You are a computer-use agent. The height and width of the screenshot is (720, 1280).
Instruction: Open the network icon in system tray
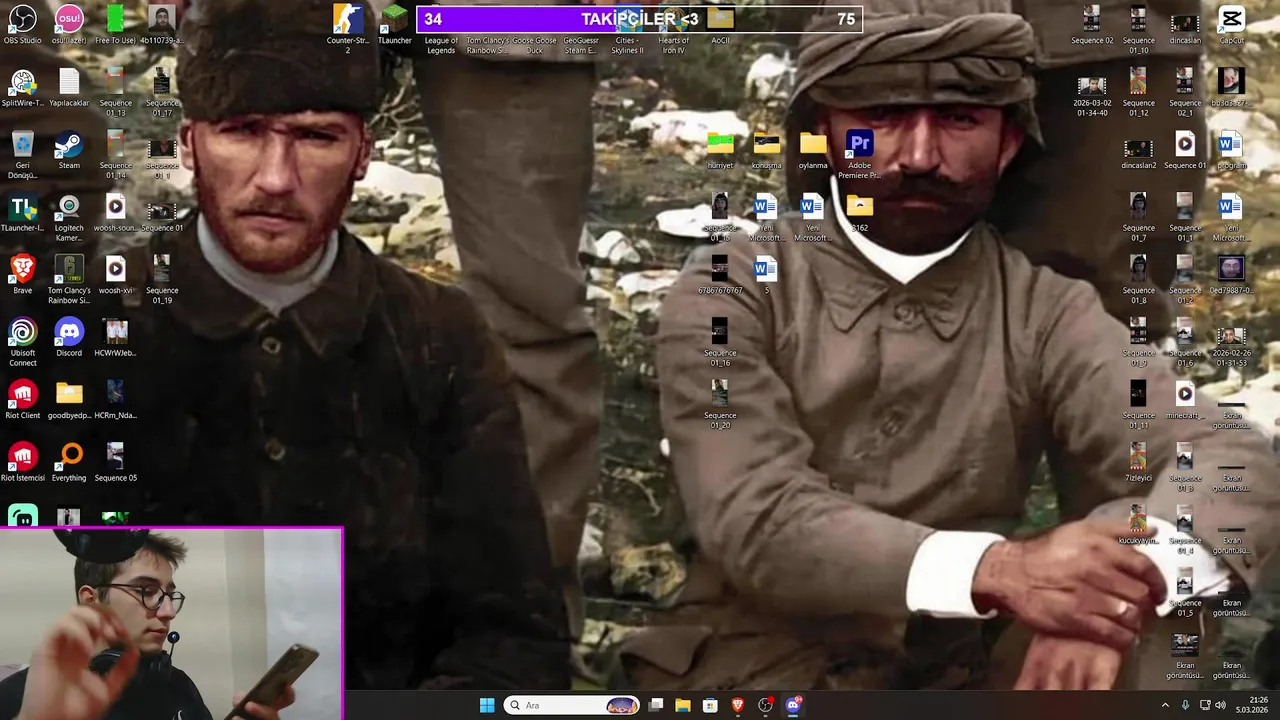click(1204, 705)
